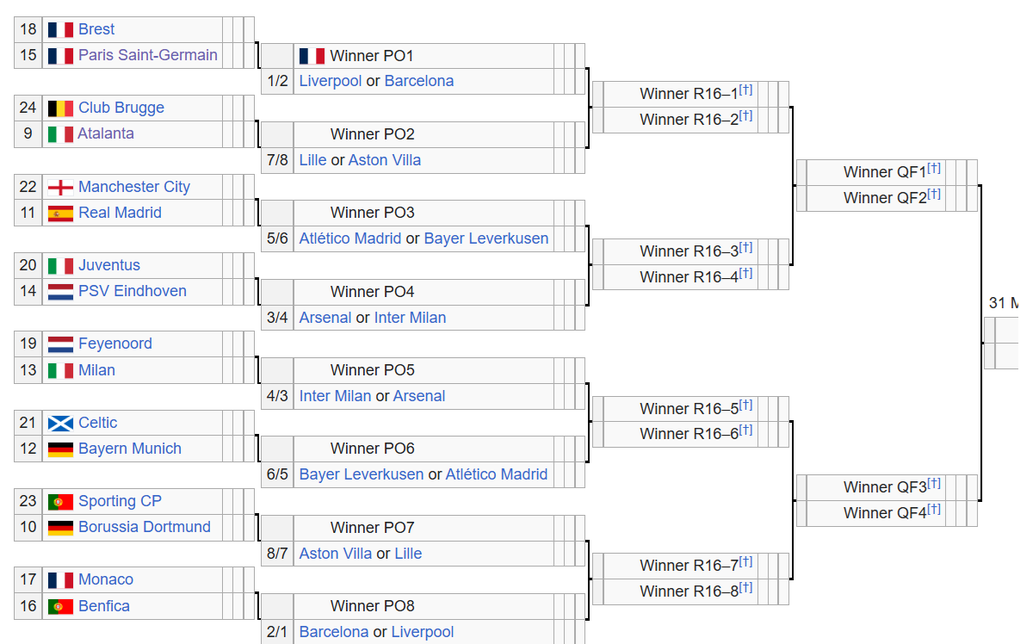The height and width of the screenshot is (644, 1020).
Task: Click Inter Milan in the 3/4 row
Action: [410, 318]
